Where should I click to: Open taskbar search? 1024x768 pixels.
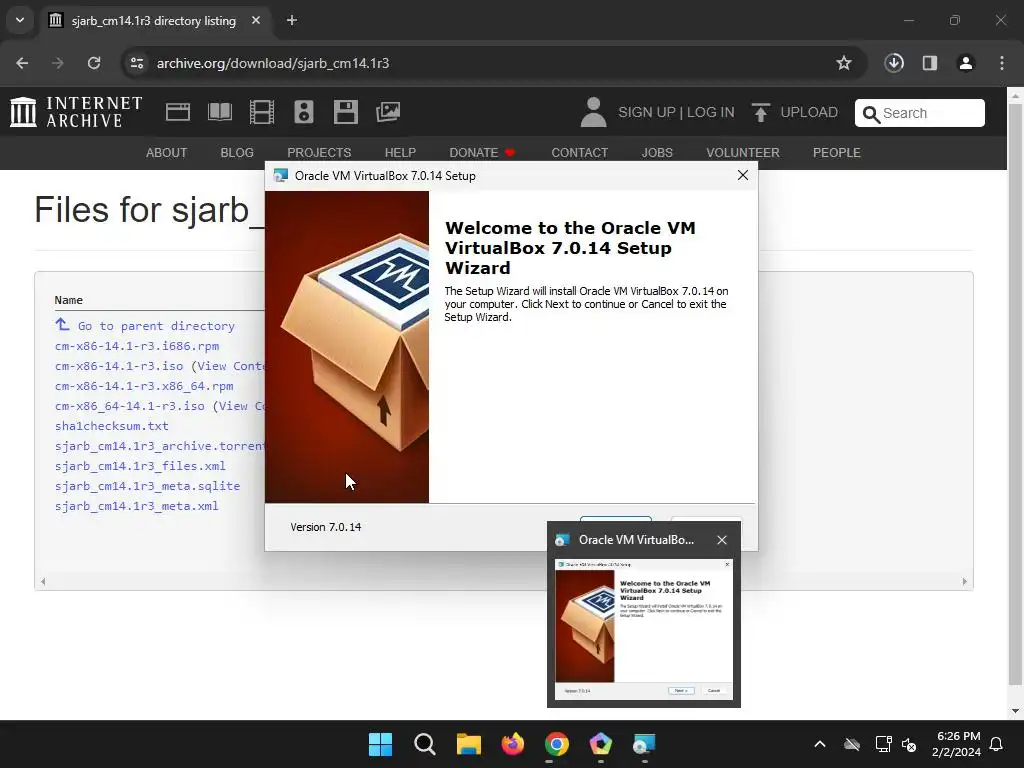click(424, 744)
